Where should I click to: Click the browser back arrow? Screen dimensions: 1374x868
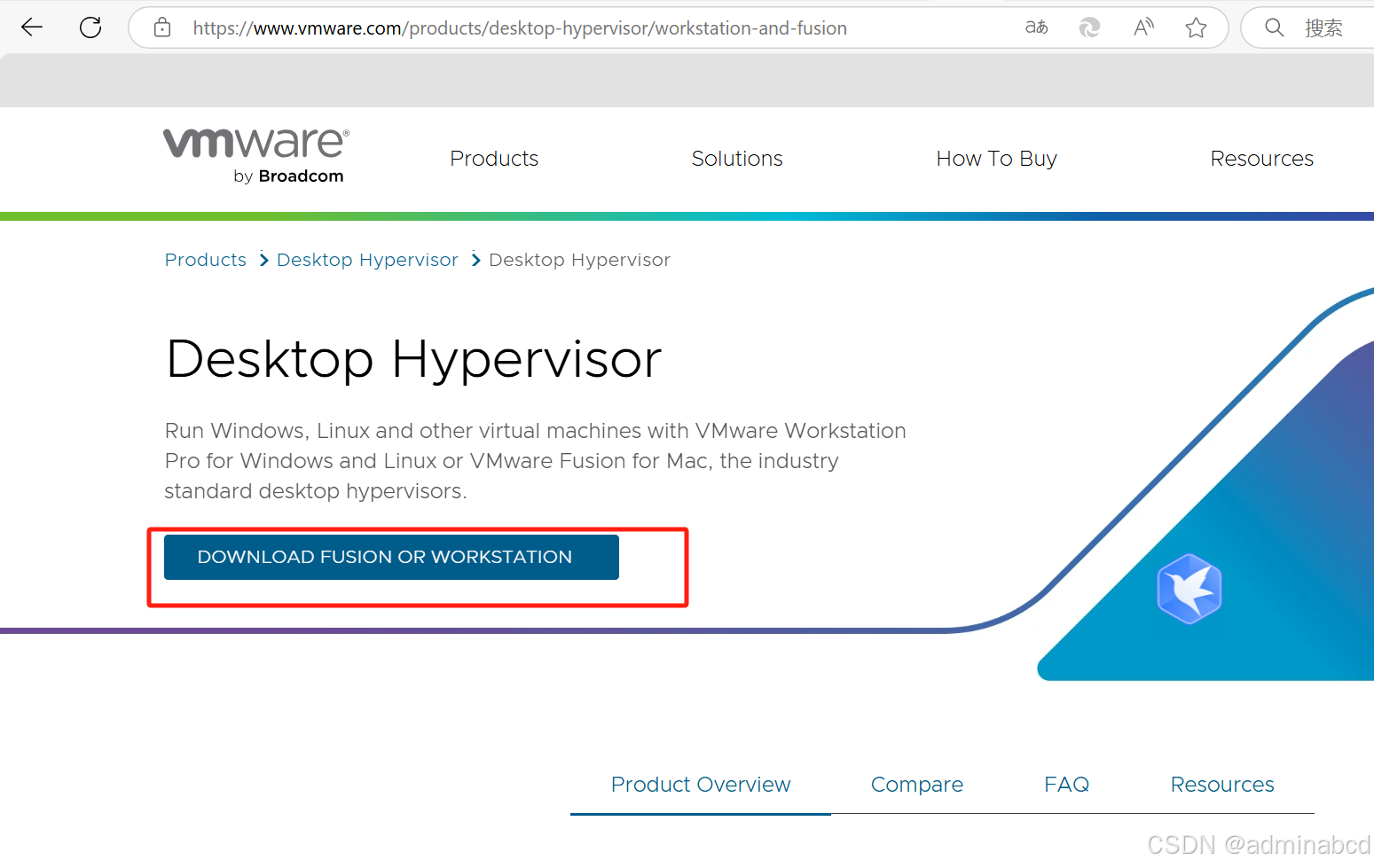click(x=32, y=27)
